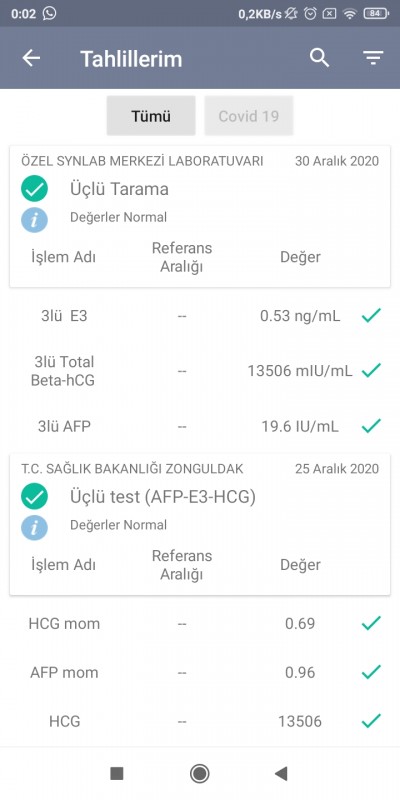Tap the Android back triangle button

tap(281, 773)
